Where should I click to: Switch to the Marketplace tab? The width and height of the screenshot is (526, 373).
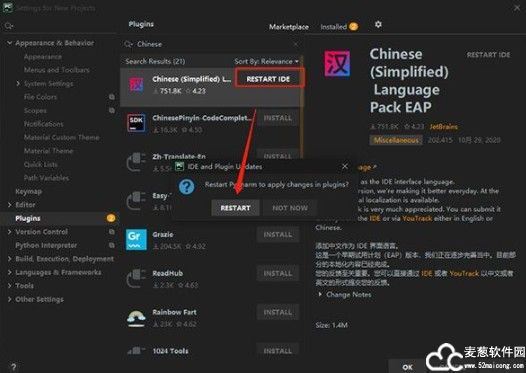(x=289, y=27)
